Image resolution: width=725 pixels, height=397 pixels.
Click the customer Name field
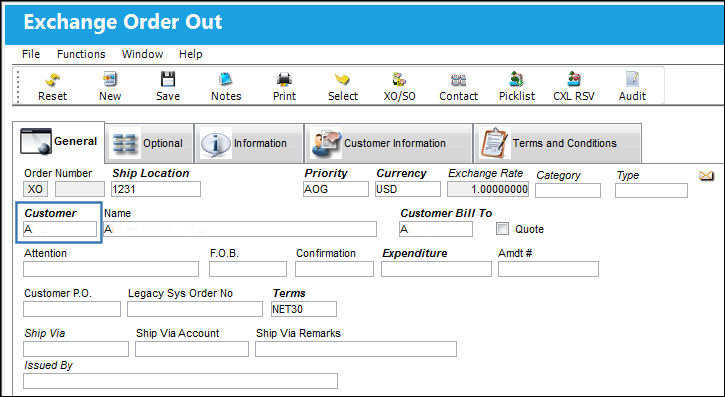(x=240, y=229)
